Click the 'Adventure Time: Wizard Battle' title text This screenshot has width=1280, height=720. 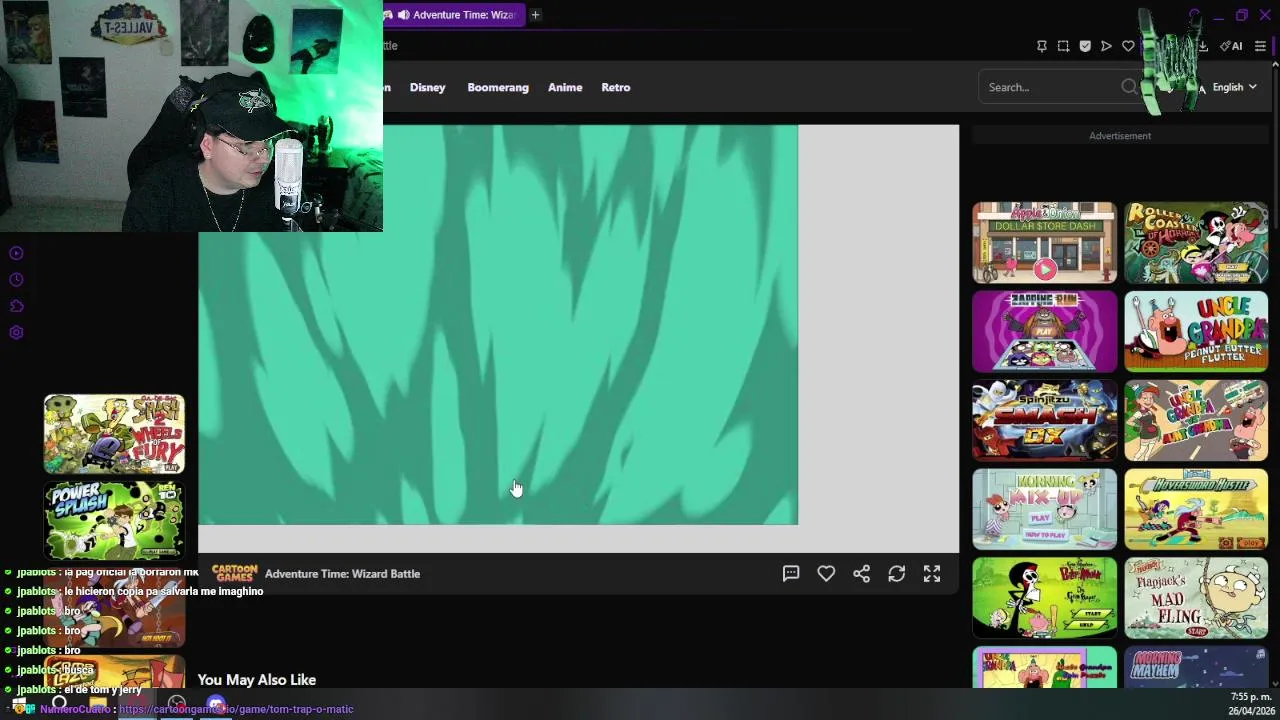point(342,574)
